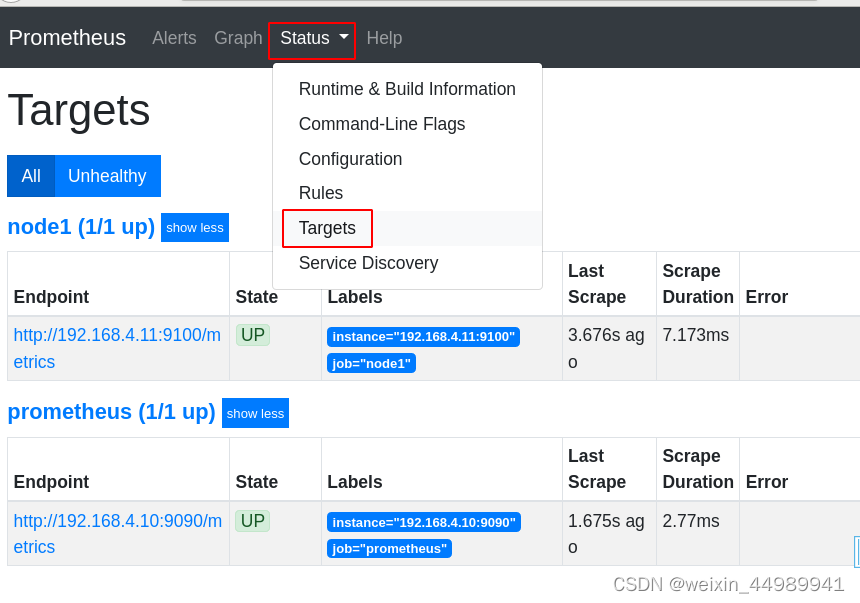860x603 pixels.
Task: Click the UP state badge for node1
Action: click(x=253, y=335)
